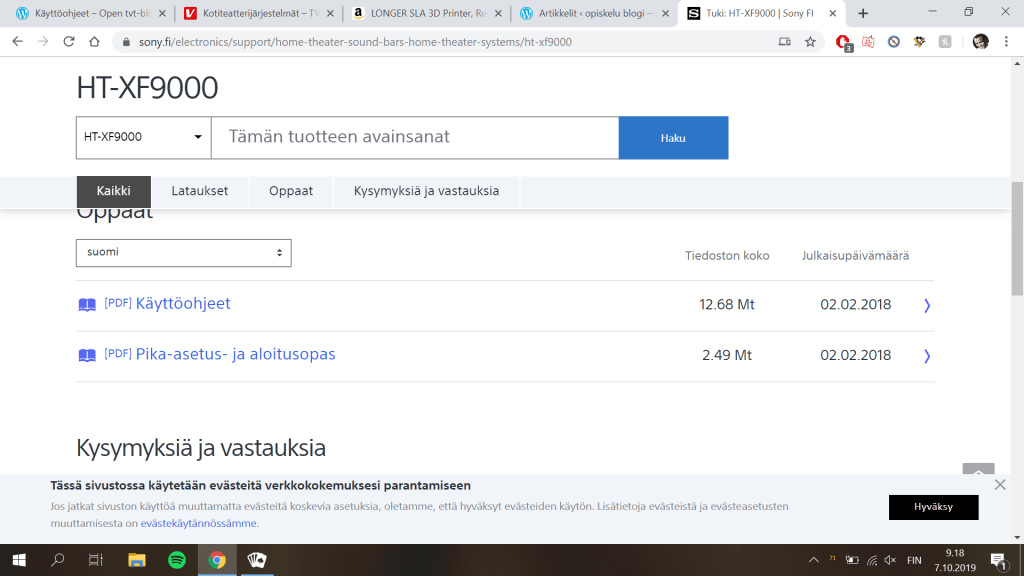Open File Explorer from the taskbar
The image size is (1024, 576).
click(136, 560)
